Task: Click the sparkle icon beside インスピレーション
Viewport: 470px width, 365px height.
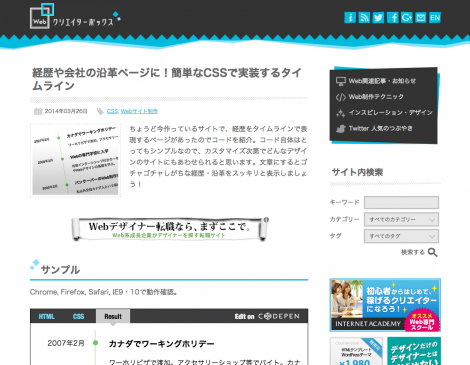Action: [341, 113]
